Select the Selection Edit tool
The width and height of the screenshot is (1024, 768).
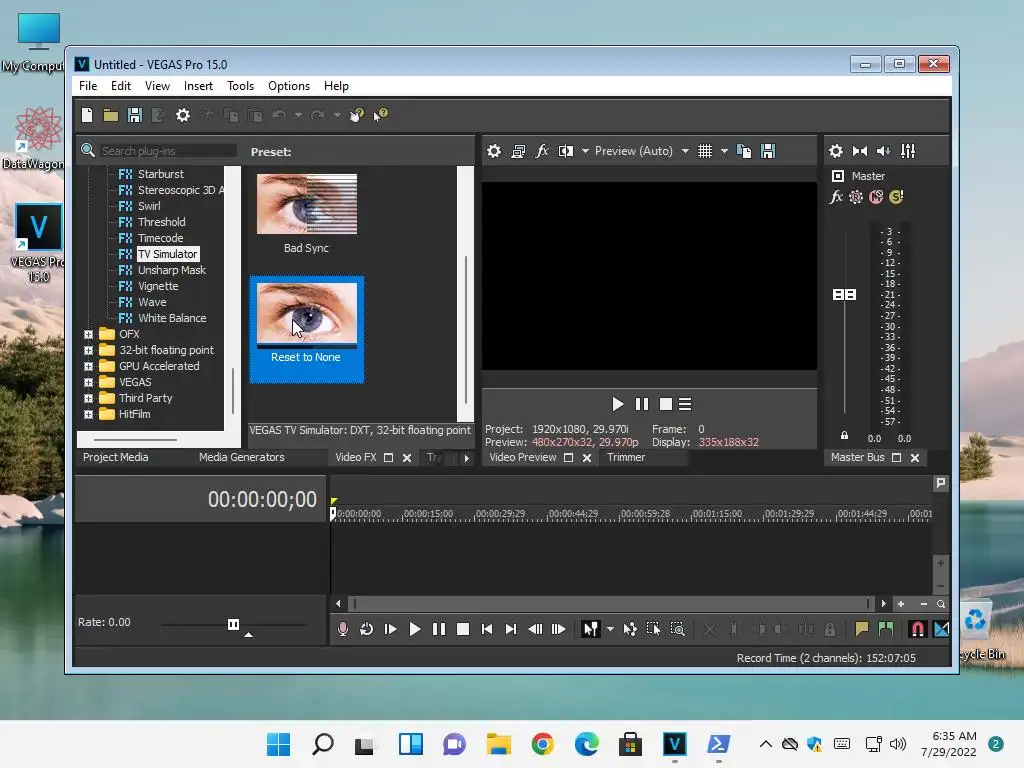click(654, 629)
